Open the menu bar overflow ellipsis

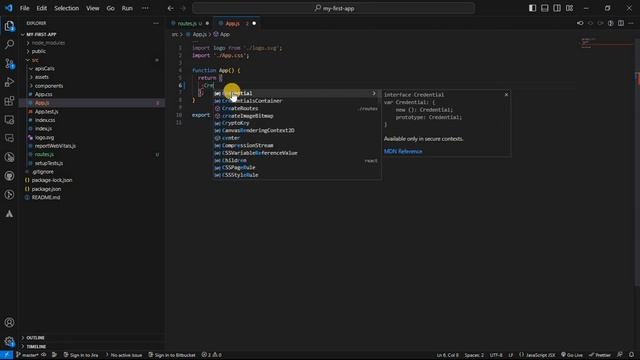click(x=145, y=8)
